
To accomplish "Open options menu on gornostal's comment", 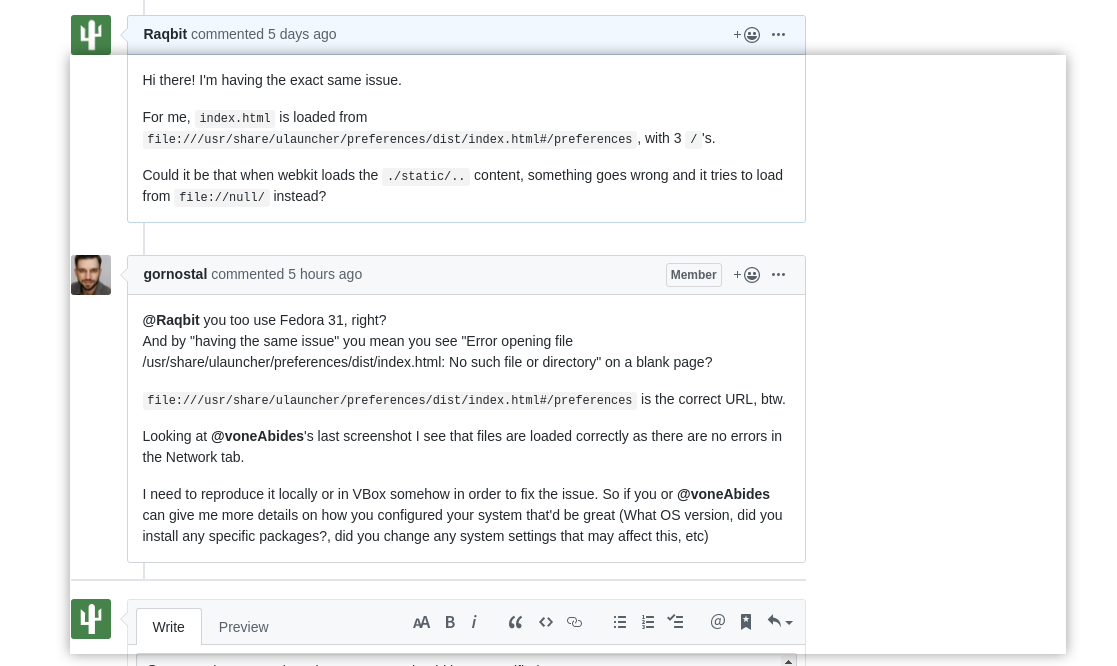I will pyautogui.click(x=779, y=274).
